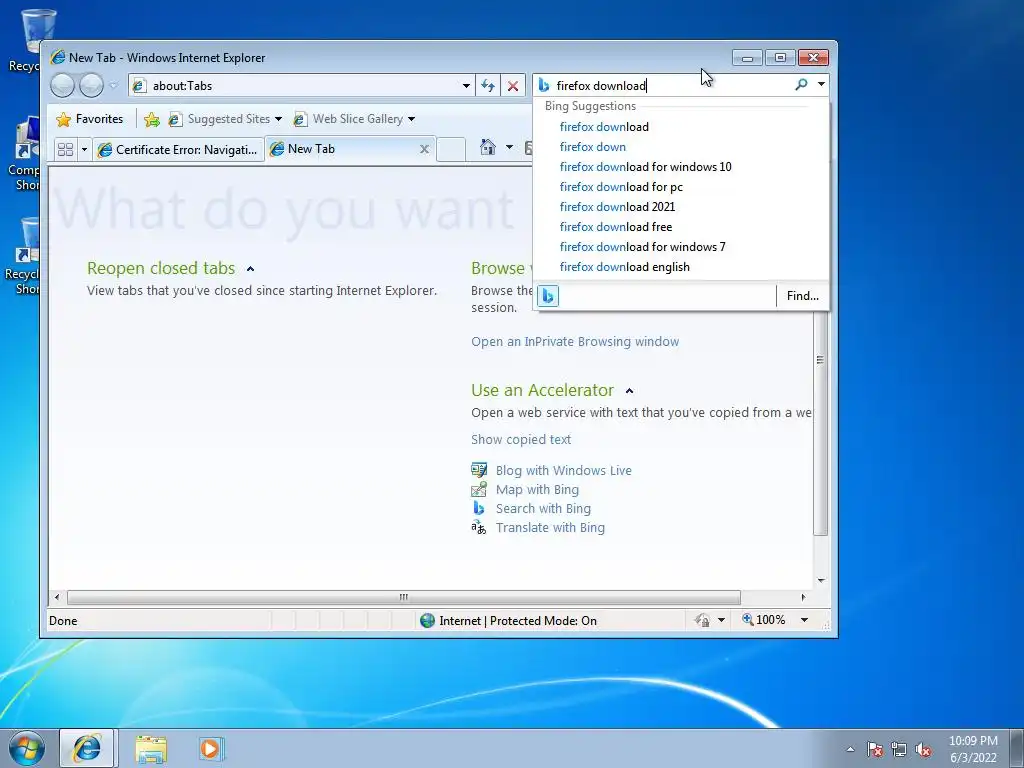
Task: Launch Windows Media Player from taskbar
Action: point(210,748)
